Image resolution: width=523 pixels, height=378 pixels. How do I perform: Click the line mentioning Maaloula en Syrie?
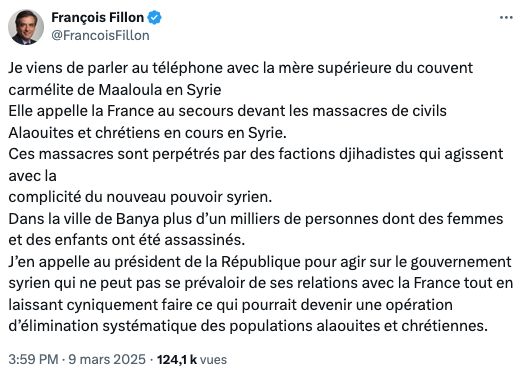coord(115,90)
